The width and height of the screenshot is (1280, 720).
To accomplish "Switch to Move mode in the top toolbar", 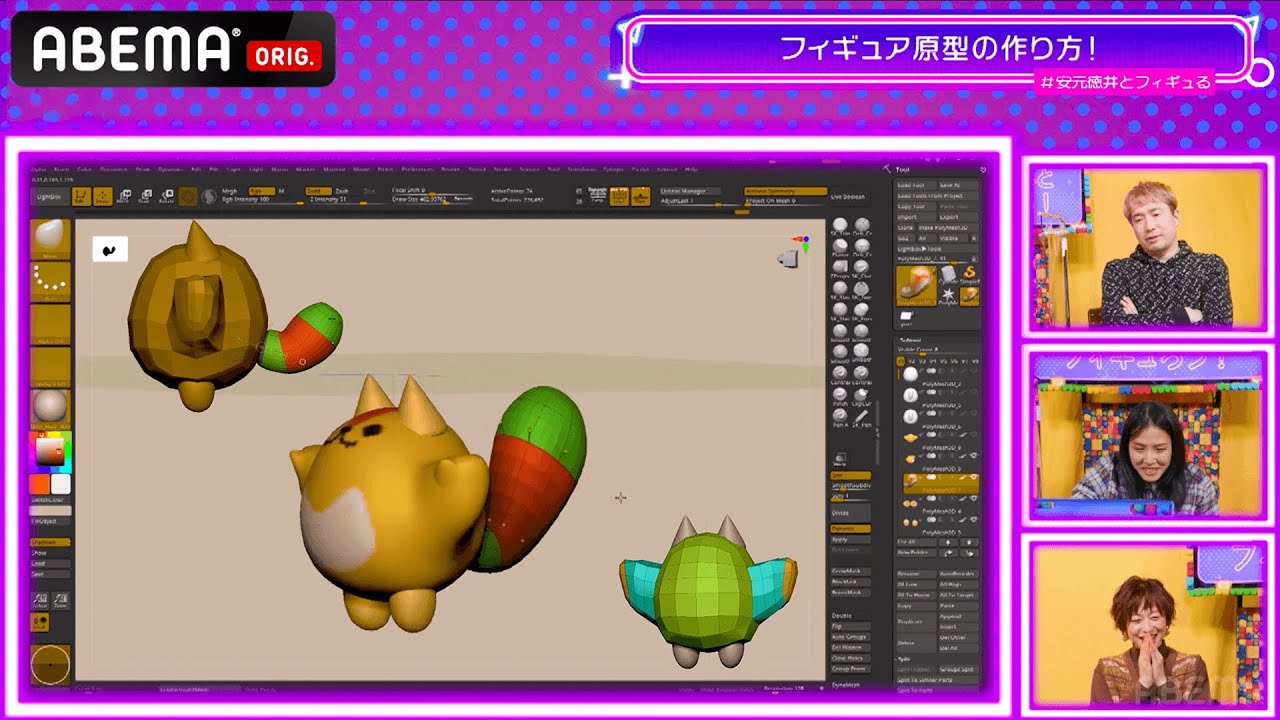I will click(x=124, y=196).
